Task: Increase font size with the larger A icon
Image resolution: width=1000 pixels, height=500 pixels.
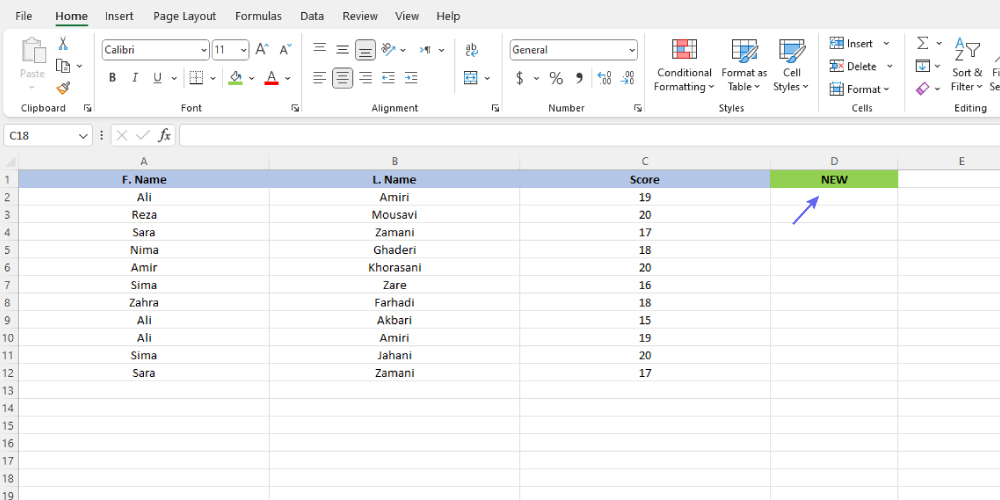Action: (x=262, y=49)
